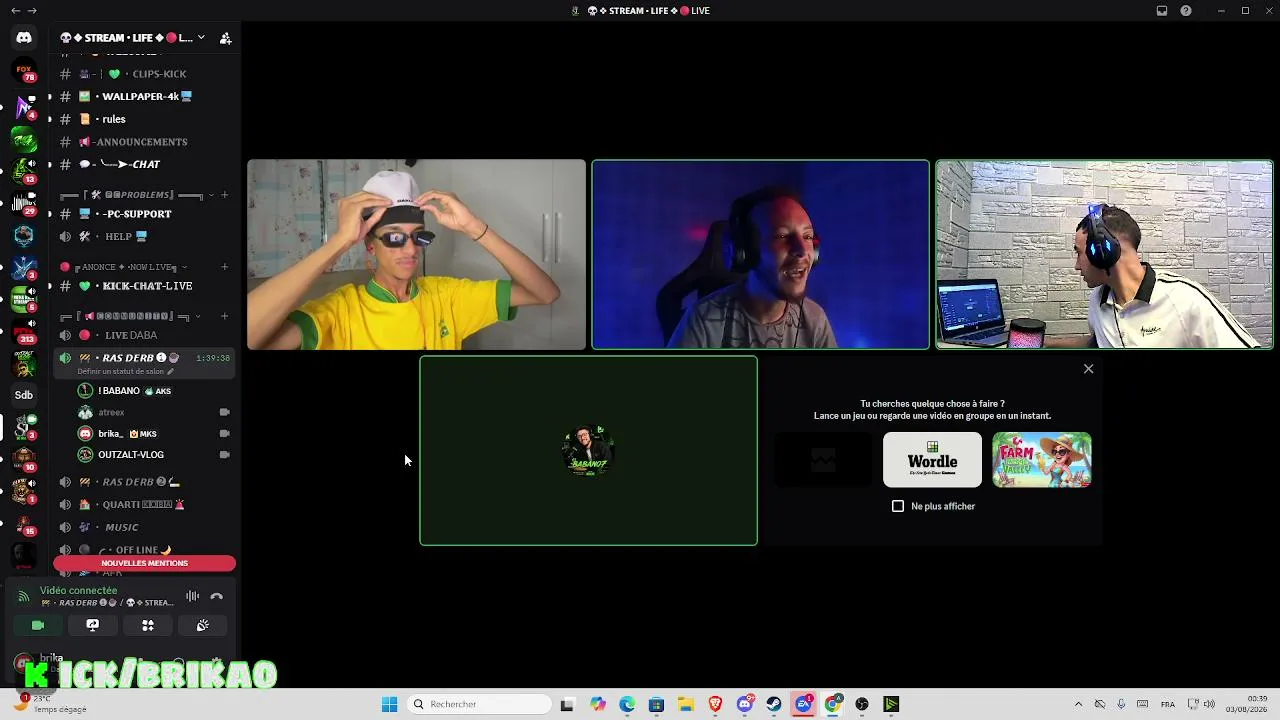Image resolution: width=1280 pixels, height=720 pixels.
Task: Join the HELP voice channel
Action: pyautogui.click(x=144, y=236)
